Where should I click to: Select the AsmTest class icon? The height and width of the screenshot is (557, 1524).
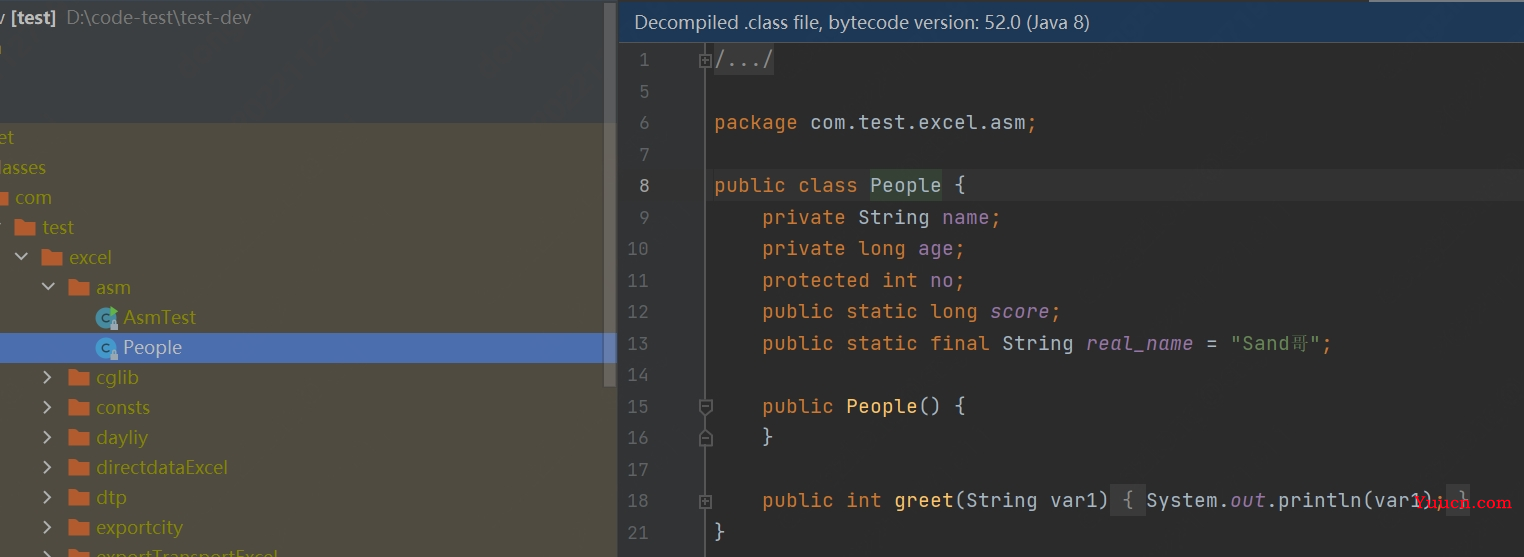[106, 318]
